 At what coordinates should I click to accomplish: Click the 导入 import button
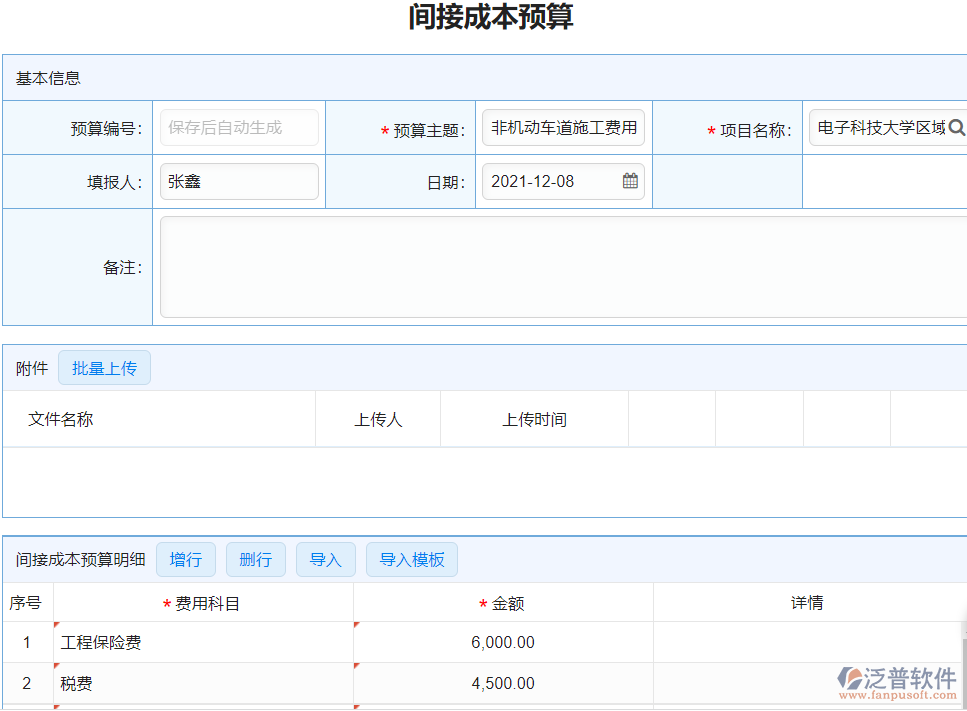pyautogui.click(x=325, y=559)
